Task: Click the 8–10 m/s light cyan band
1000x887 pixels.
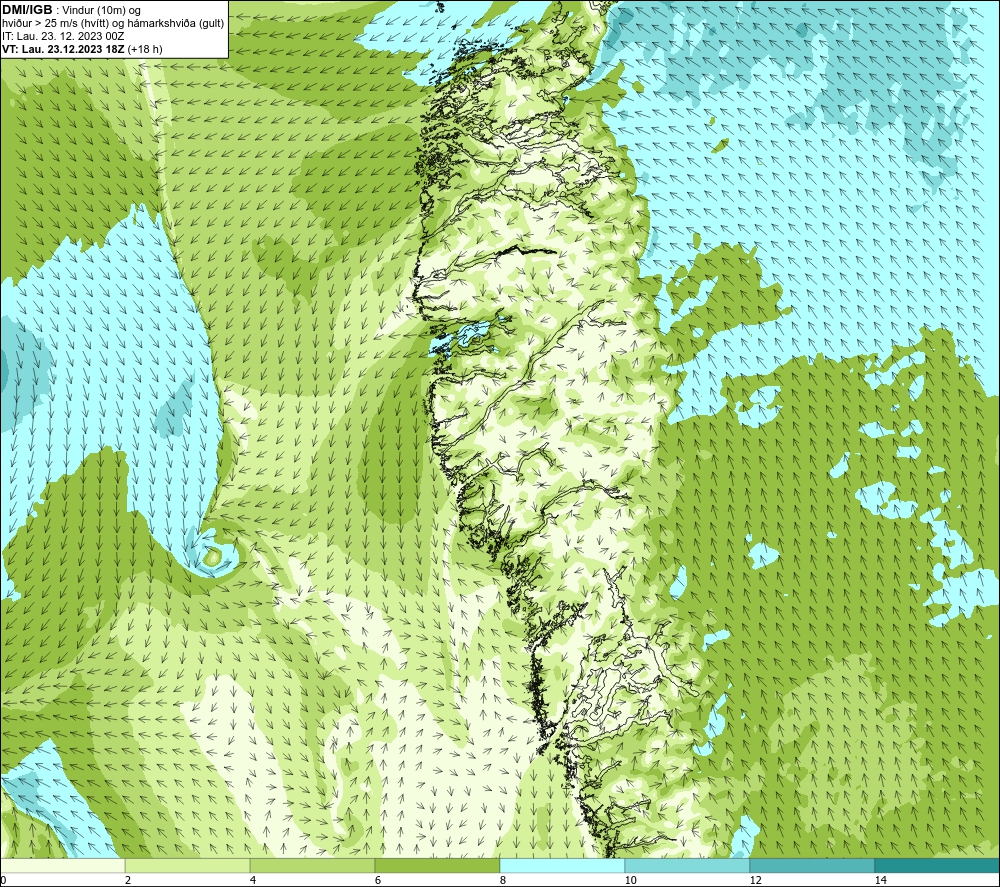Action: 562,866
